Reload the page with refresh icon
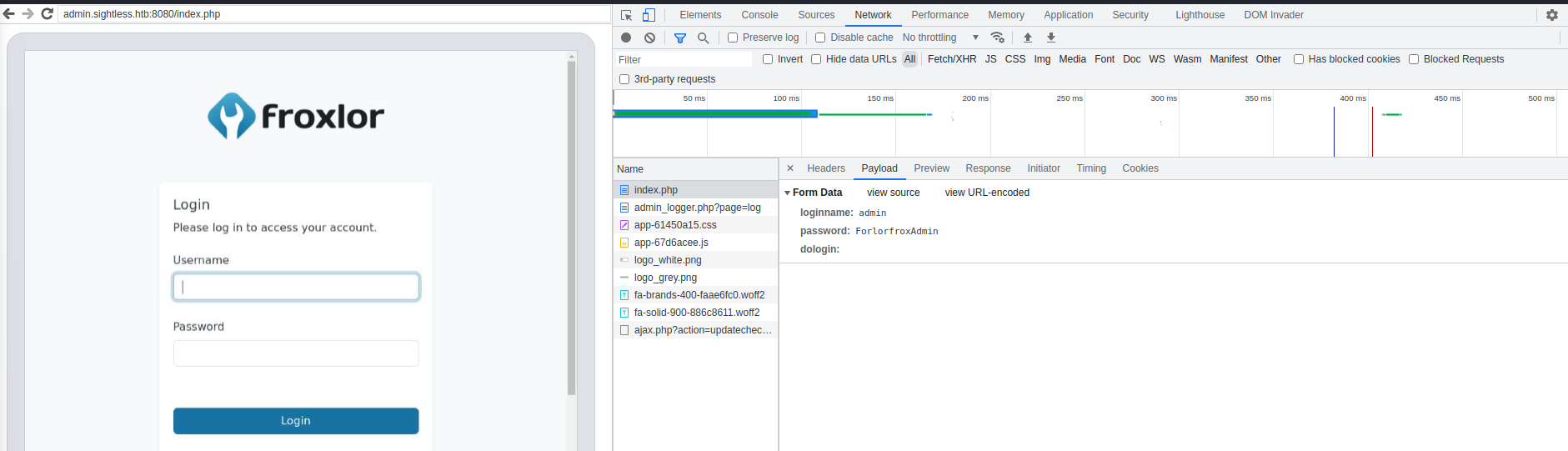 (48, 14)
